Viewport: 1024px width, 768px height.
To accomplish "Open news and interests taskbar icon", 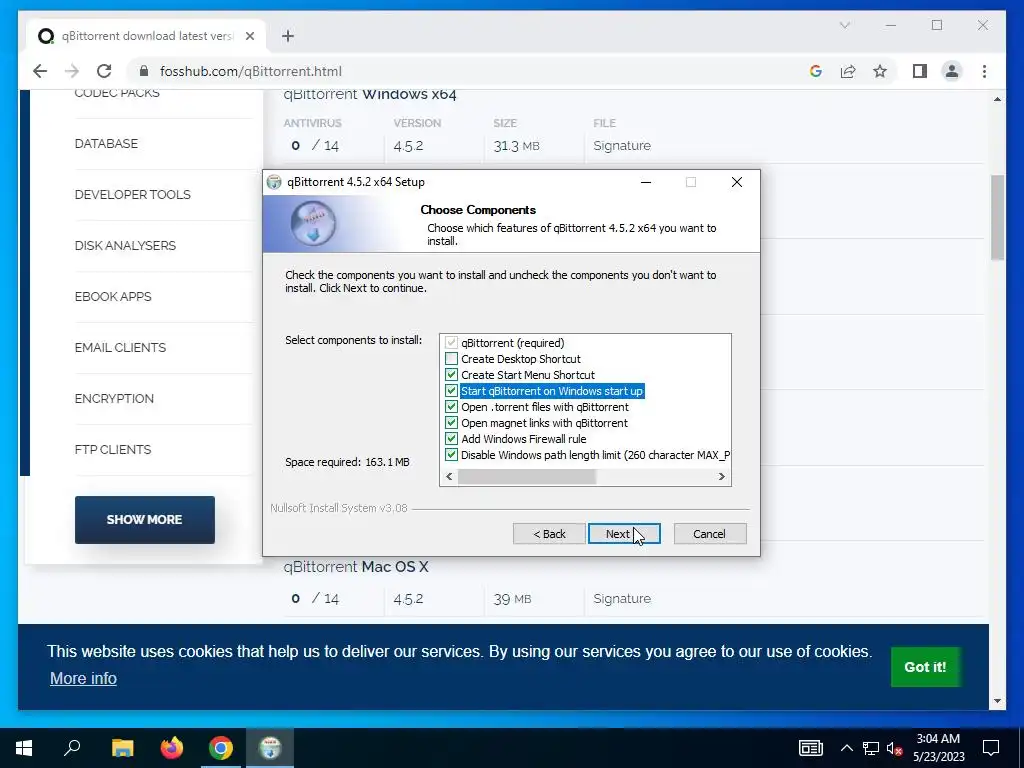I will [810, 748].
